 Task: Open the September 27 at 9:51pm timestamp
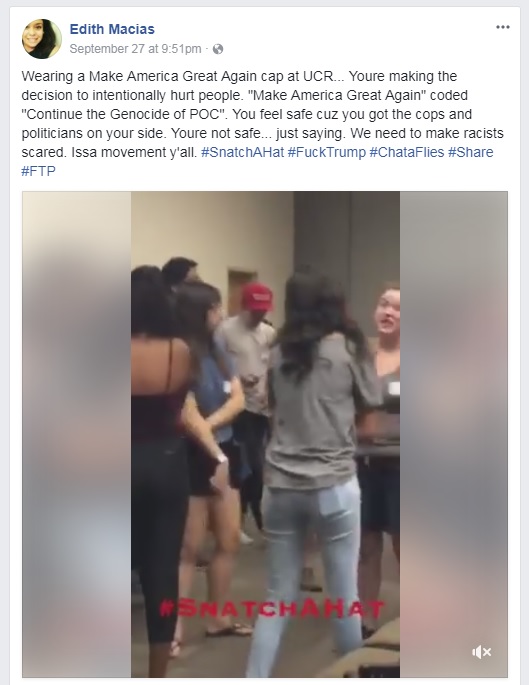click(x=135, y=48)
